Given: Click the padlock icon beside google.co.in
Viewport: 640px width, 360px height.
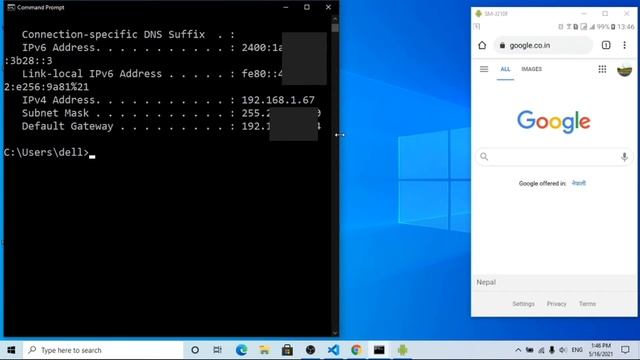Looking at the screenshot, I should pyautogui.click(x=502, y=45).
